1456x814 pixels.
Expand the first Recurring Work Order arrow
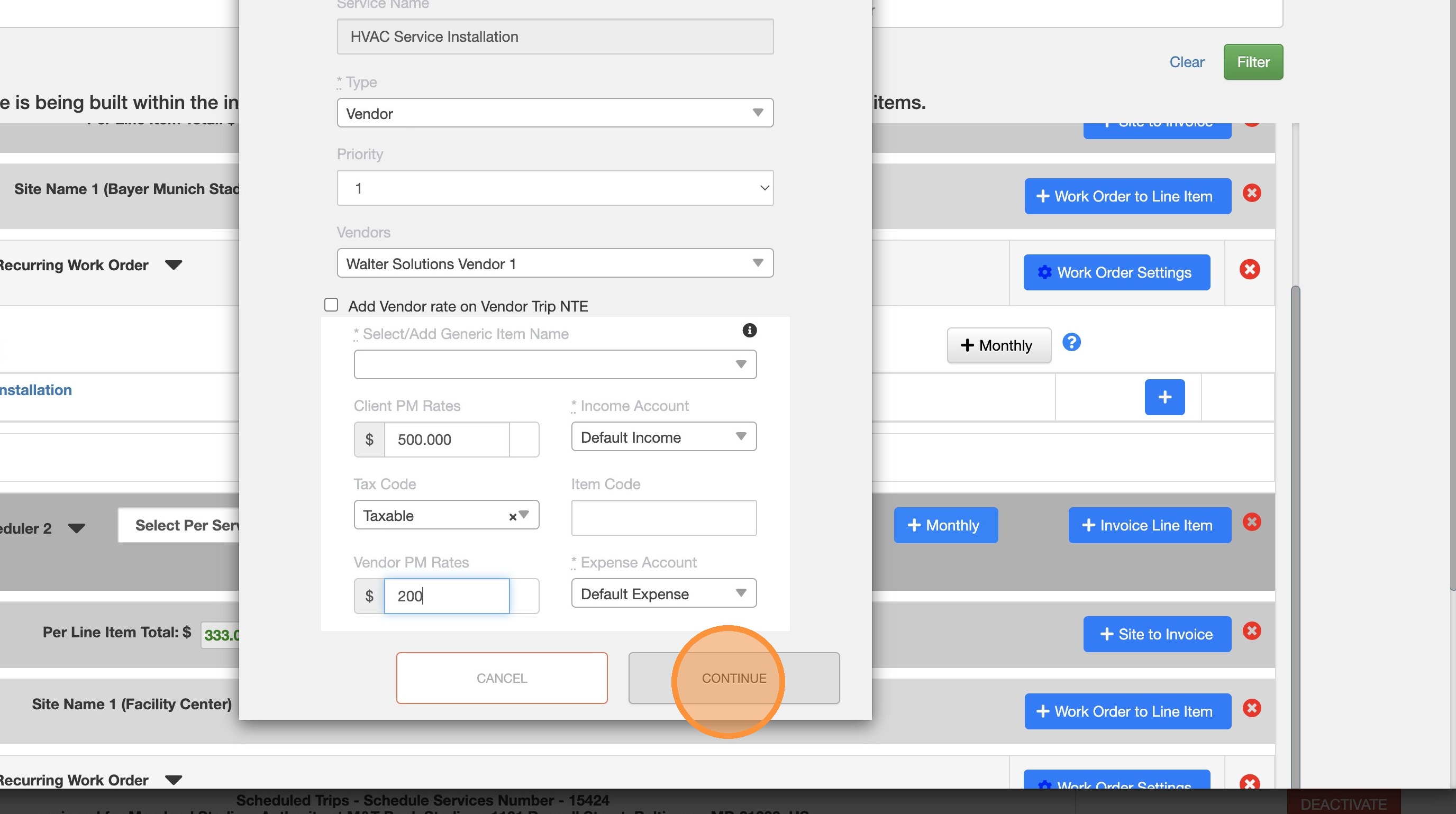click(174, 265)
